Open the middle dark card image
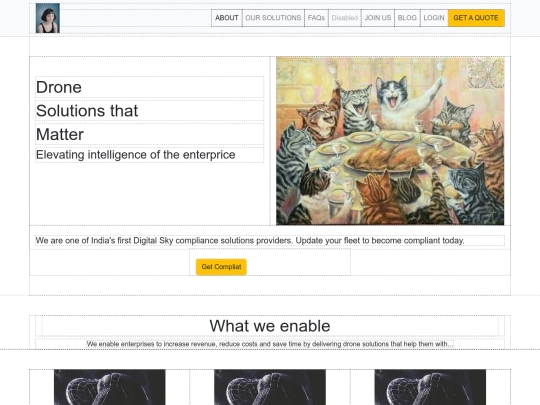This screenshot has width=540, height=405. pos(270,387)
